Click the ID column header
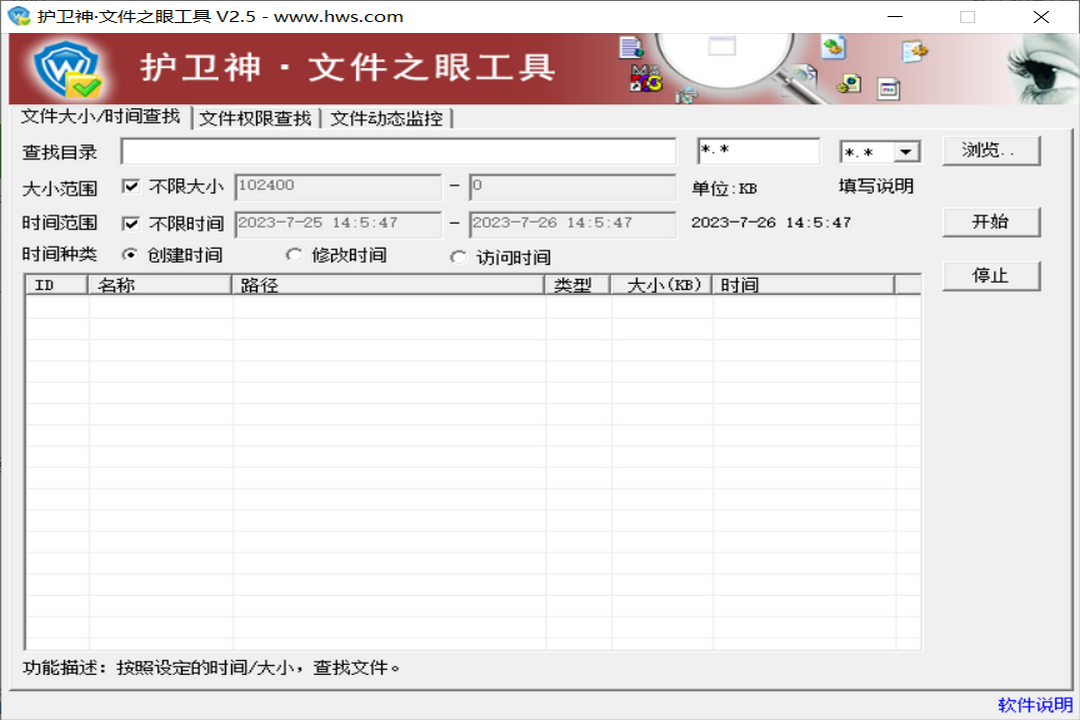Image resolution: width=1080 pixels, height=720 pixels. [56, 285]
